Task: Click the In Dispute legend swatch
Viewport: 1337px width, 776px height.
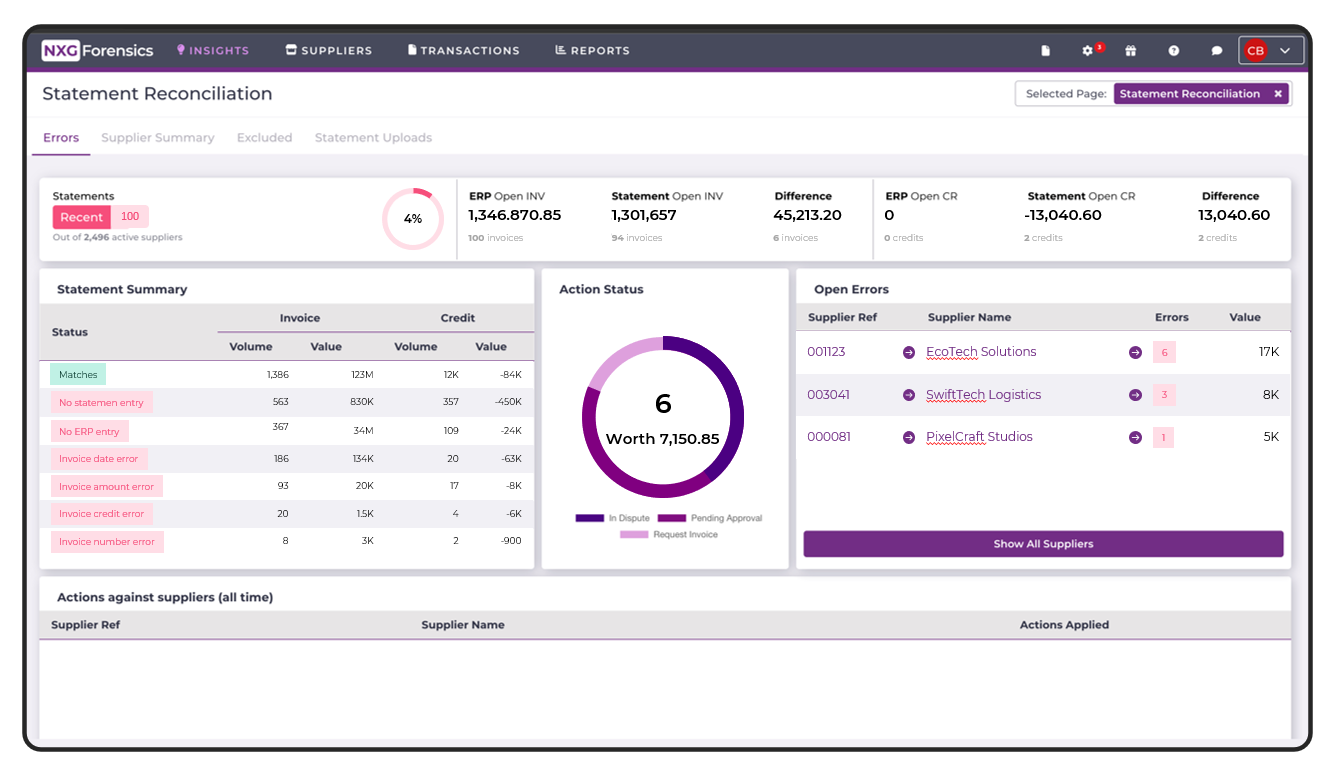Action: (590, 518)
